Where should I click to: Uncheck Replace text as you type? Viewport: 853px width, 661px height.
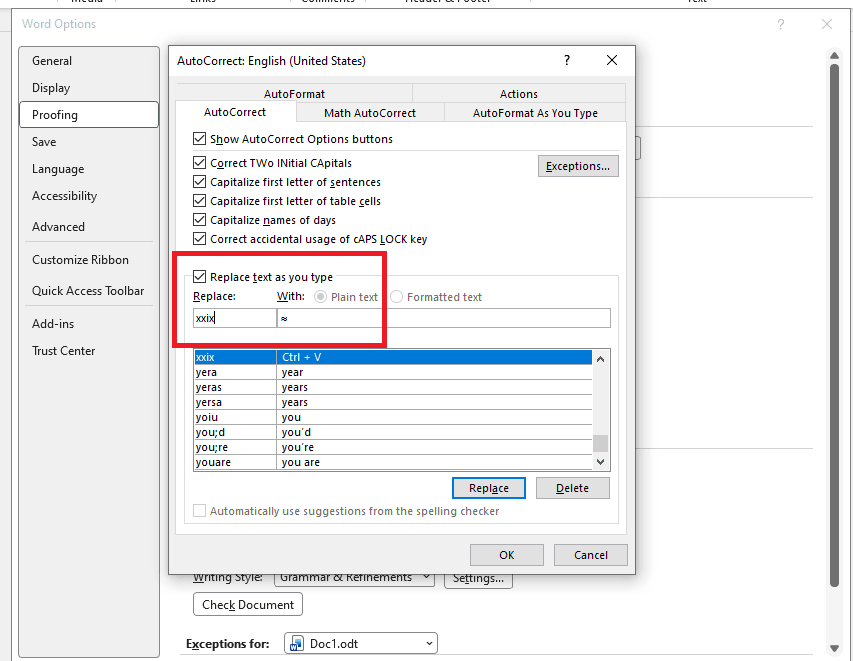[x=200, y=277]
